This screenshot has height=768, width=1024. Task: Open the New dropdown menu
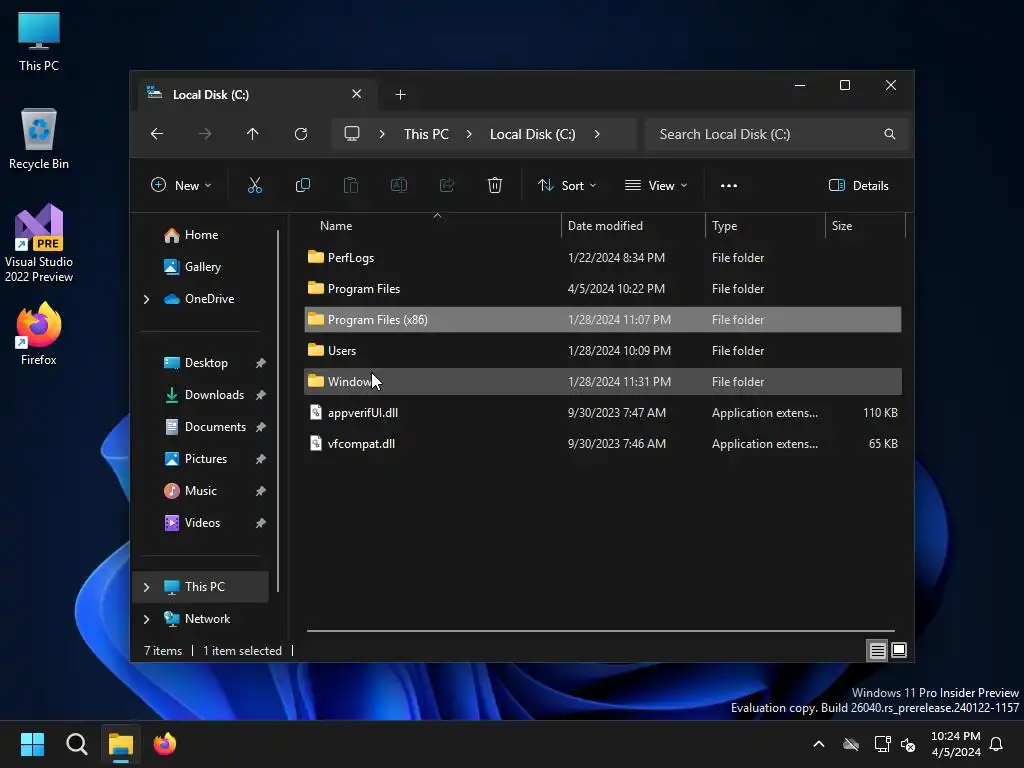181,185
